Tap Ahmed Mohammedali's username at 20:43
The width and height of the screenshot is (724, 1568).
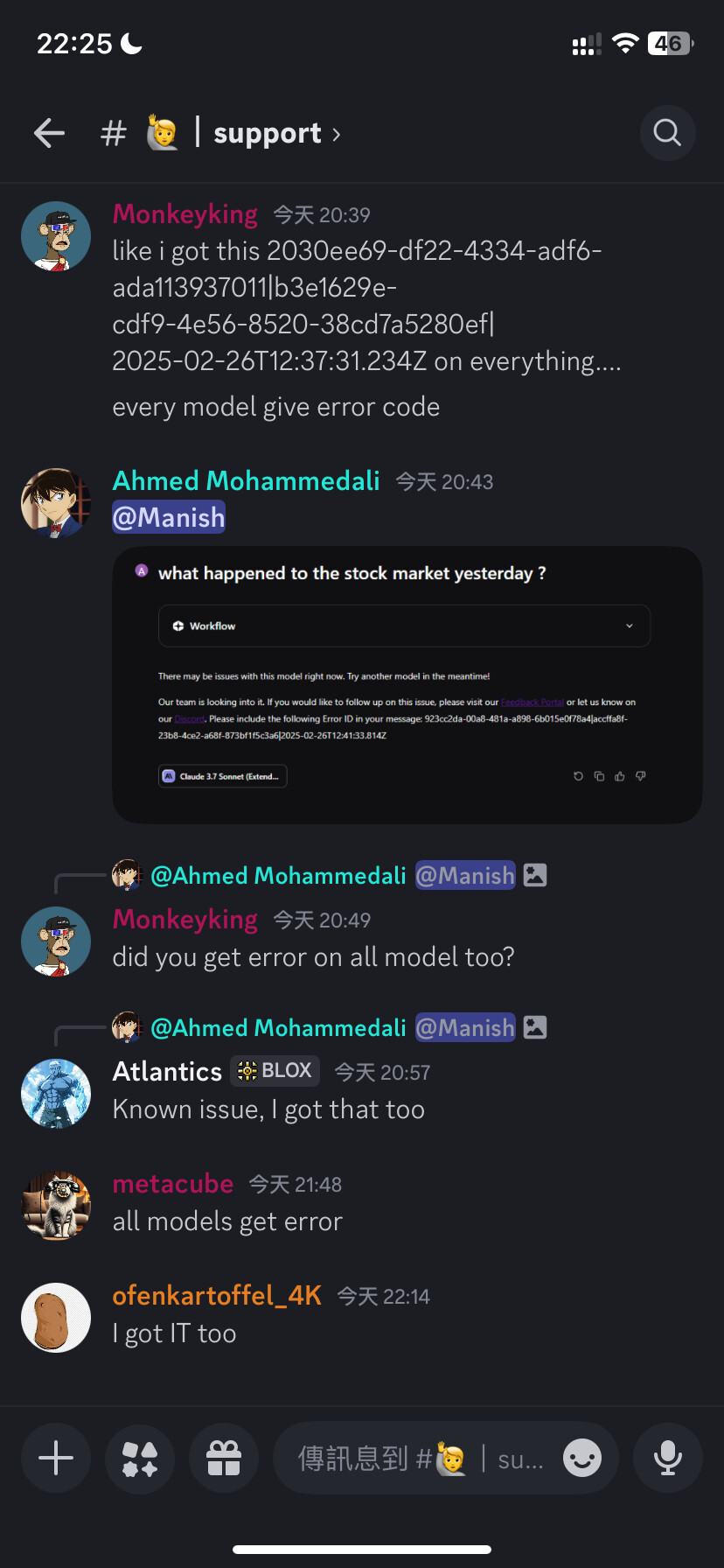click(x=247, y=480)
